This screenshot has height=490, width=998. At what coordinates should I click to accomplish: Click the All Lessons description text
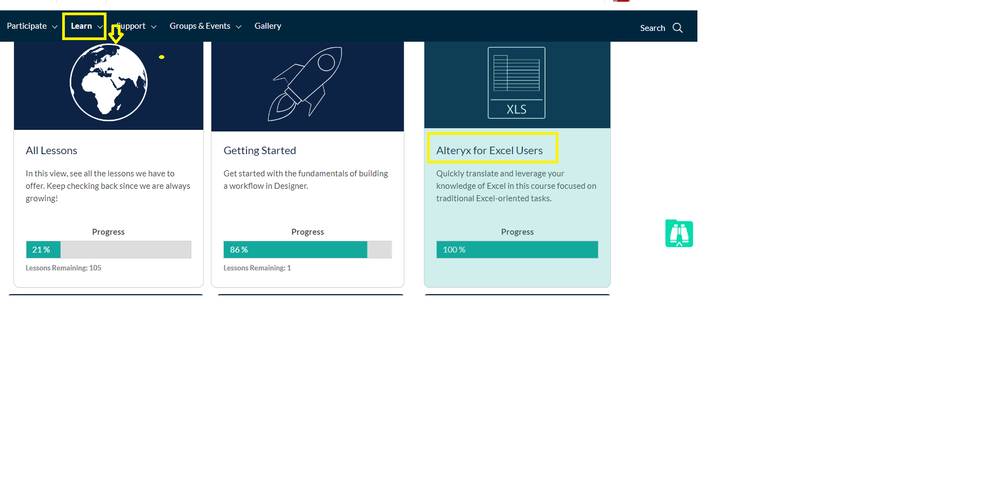(x=108, y=186)
